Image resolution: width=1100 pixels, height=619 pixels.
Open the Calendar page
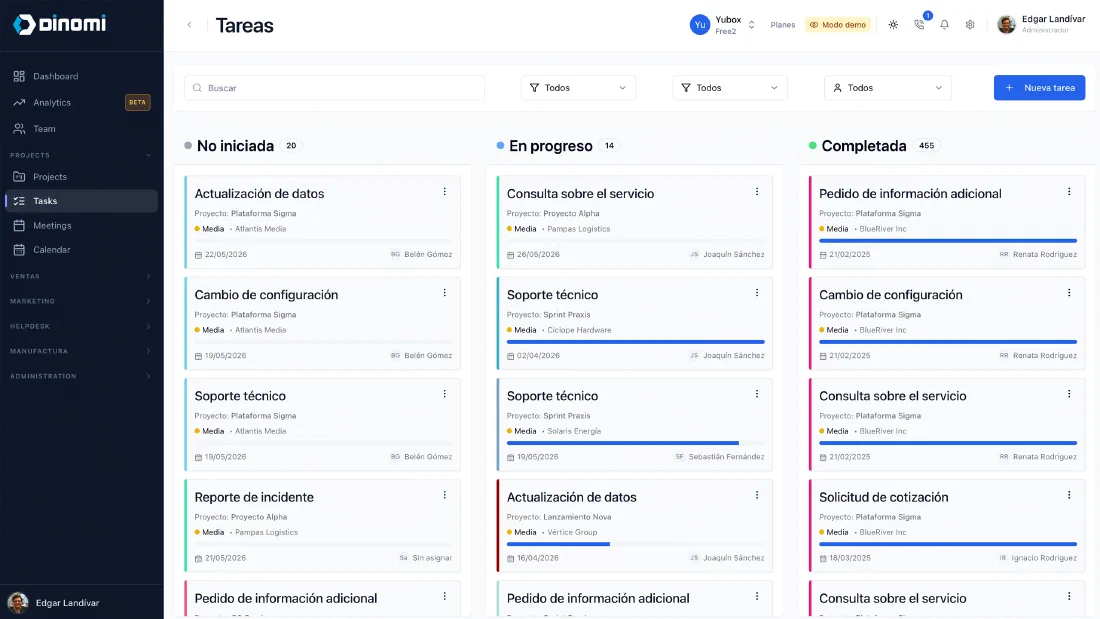[x=81, y=250]
